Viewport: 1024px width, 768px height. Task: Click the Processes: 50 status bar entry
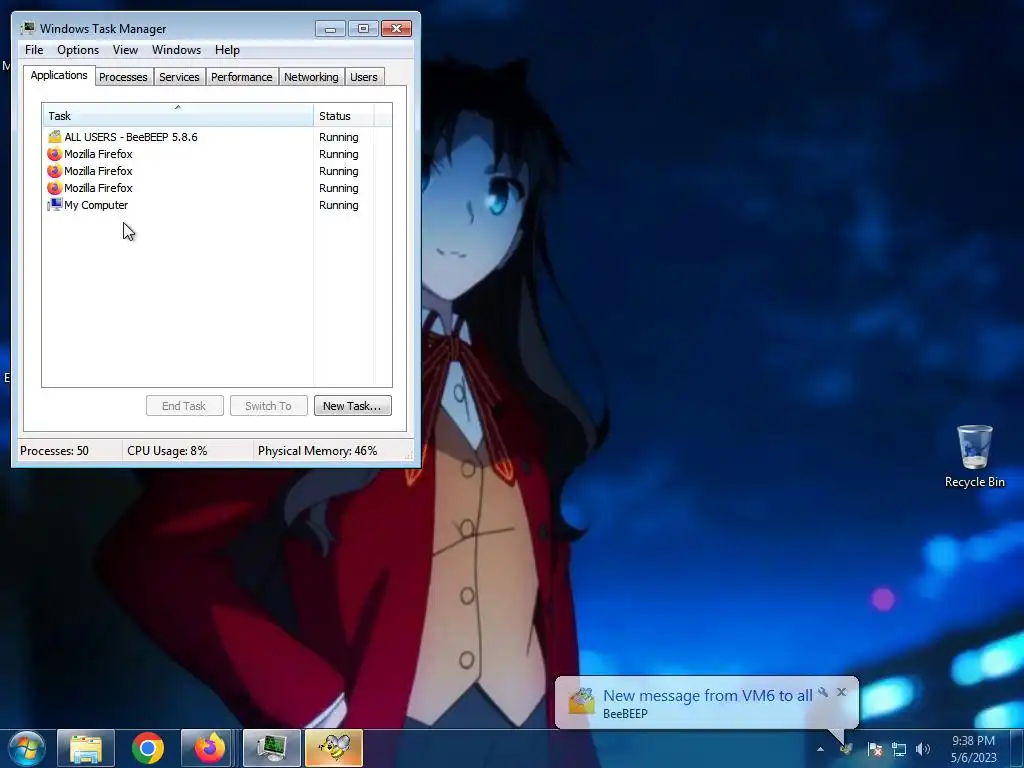[x=54, y=451]
